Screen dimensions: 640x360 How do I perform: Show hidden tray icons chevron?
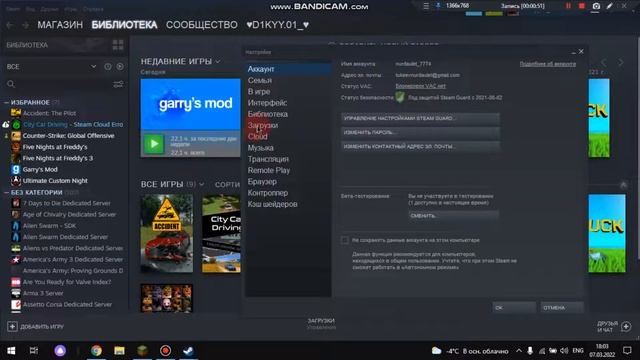[519, 351]
